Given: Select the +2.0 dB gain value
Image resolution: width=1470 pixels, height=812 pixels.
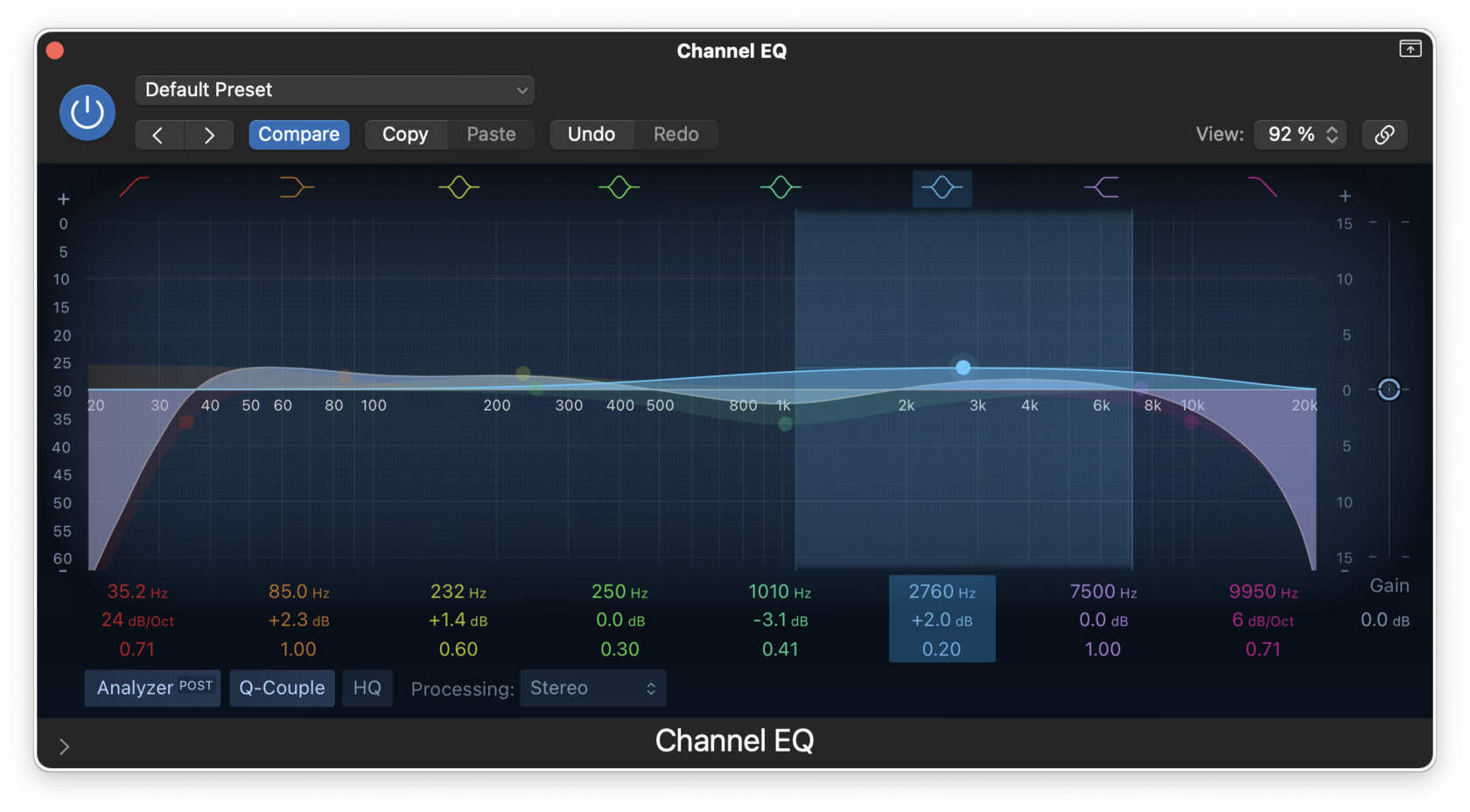Looking at the screenshot, I should [x=941, y=620].
